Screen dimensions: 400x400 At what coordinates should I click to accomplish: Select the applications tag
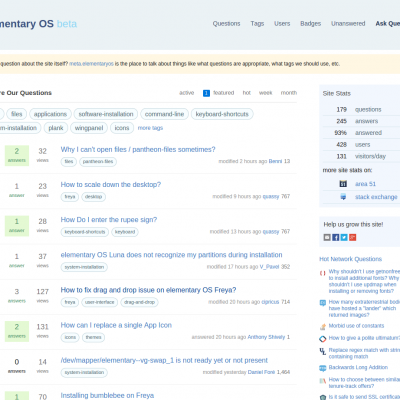click(x=50, y=114)
